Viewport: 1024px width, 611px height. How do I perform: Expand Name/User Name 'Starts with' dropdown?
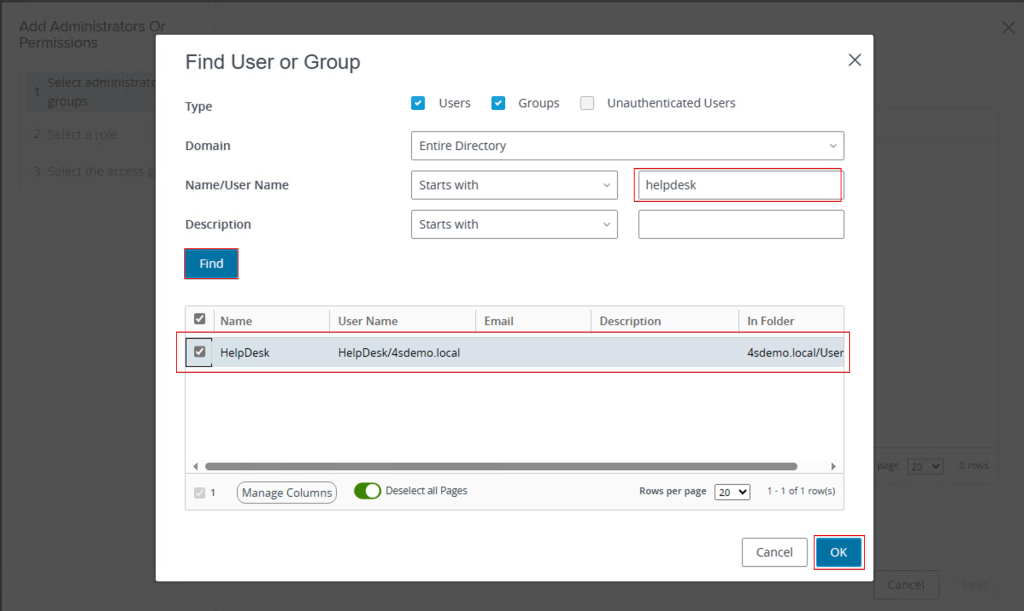pyautogui.click(x=514, y=185)
